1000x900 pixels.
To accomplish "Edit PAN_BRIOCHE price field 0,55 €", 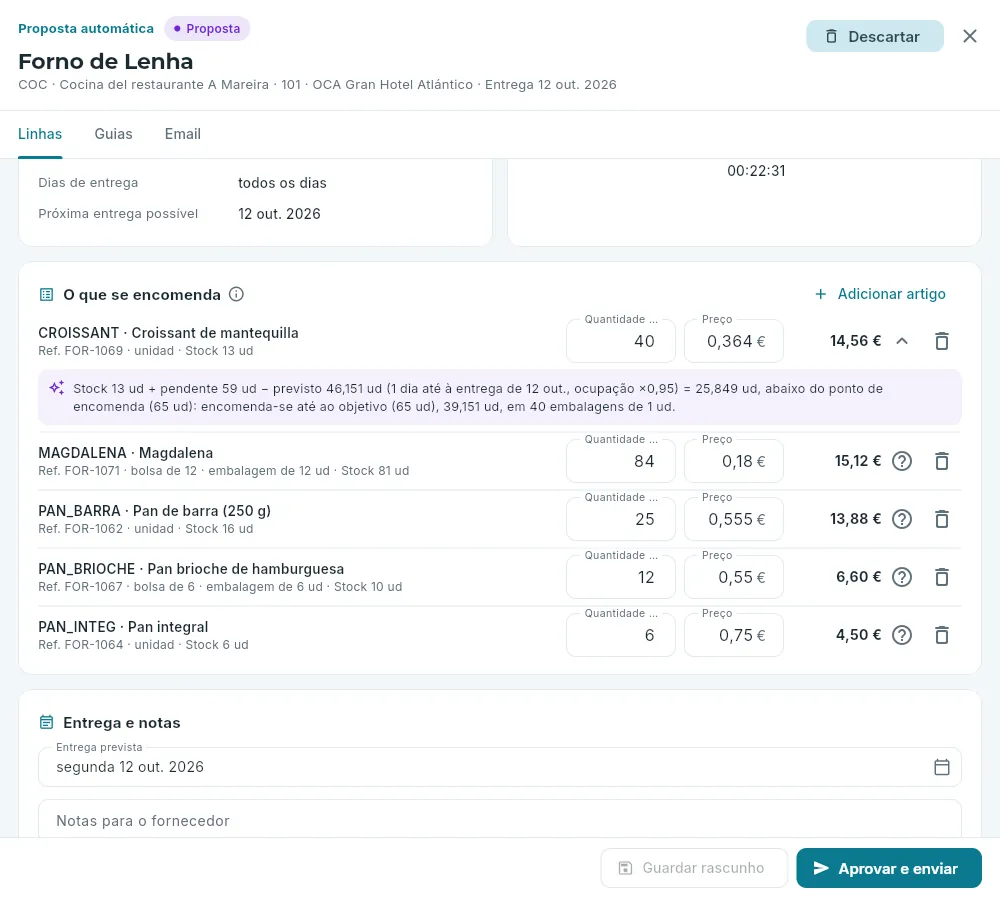I will [x=733, y=577].
